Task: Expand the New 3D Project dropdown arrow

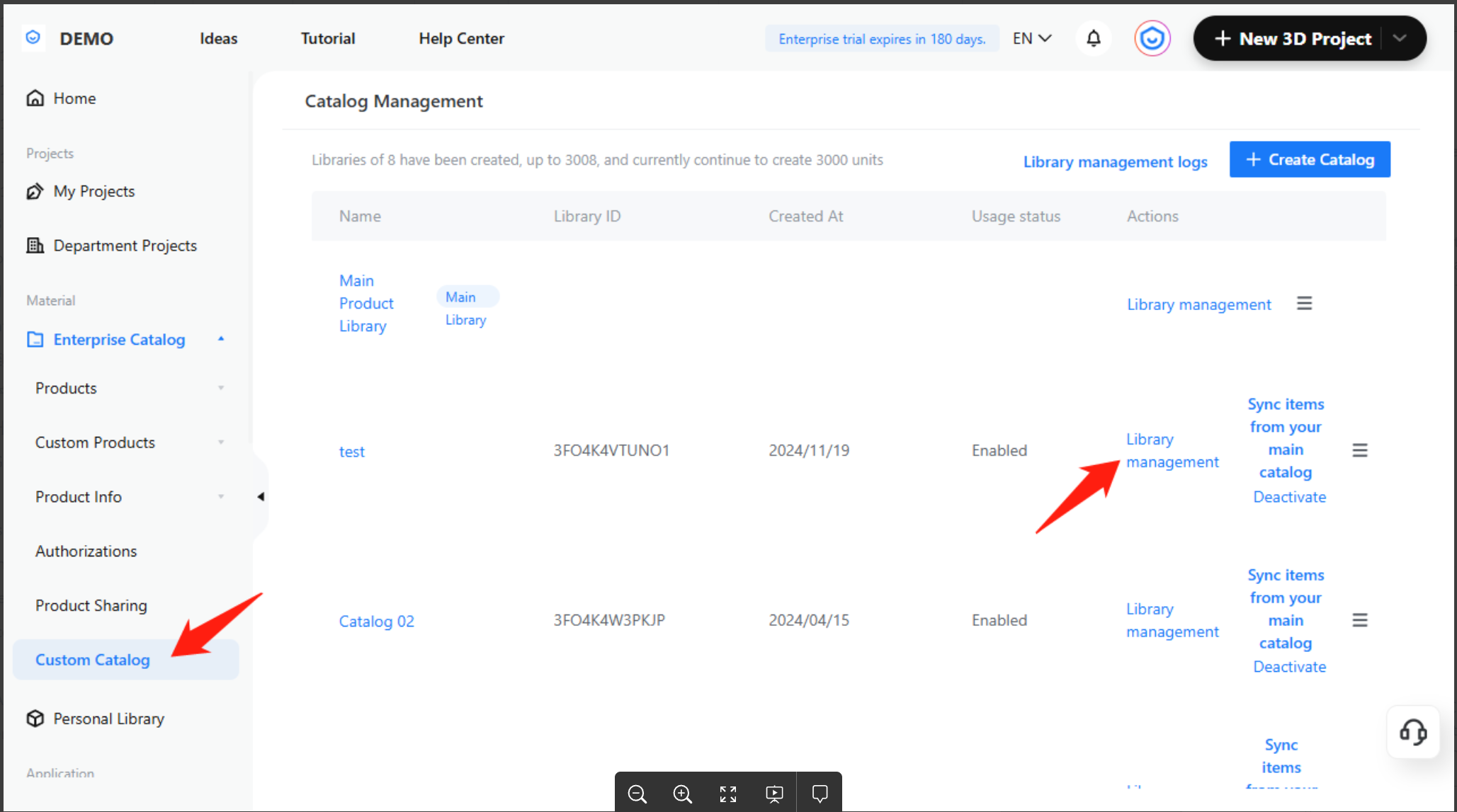Action: (x=1400, y=38)
